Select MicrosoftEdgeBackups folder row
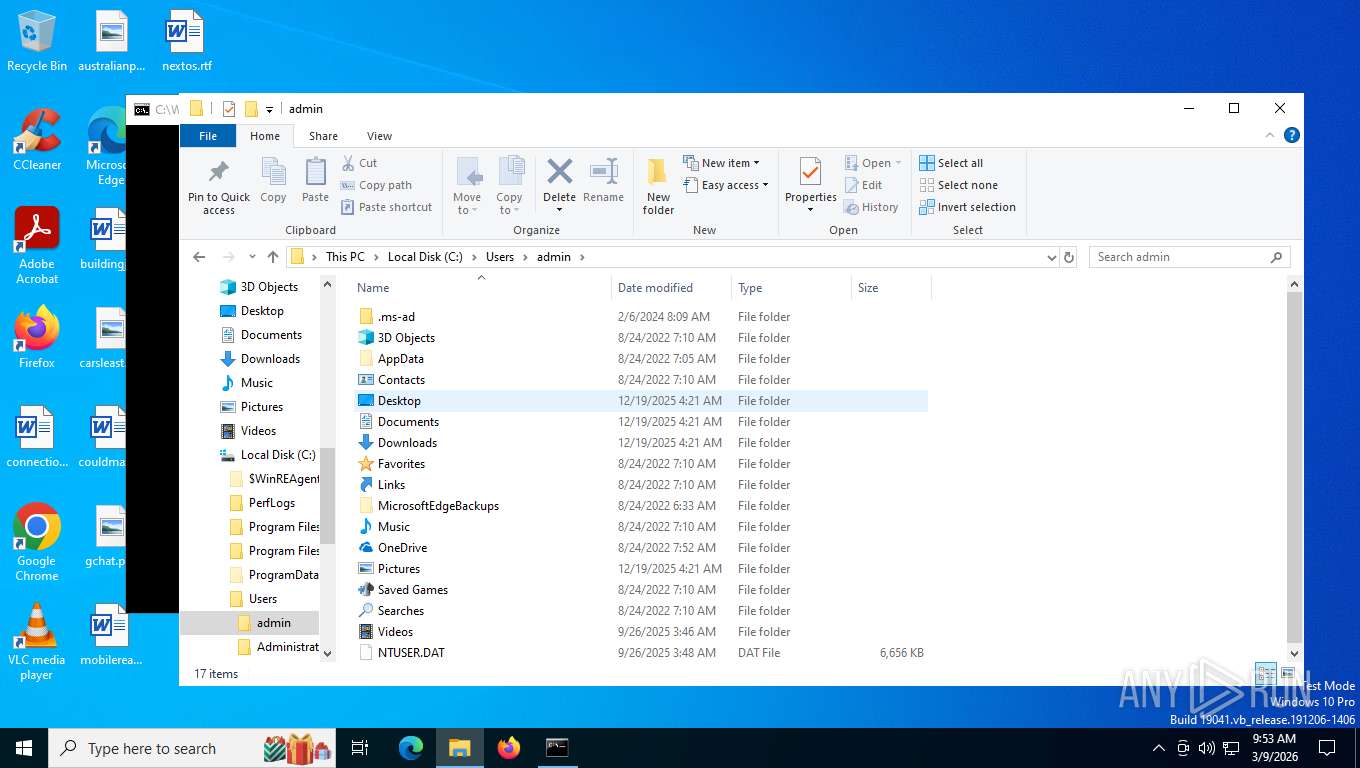This screenshot has width=1360, height=768. point(642,506)
